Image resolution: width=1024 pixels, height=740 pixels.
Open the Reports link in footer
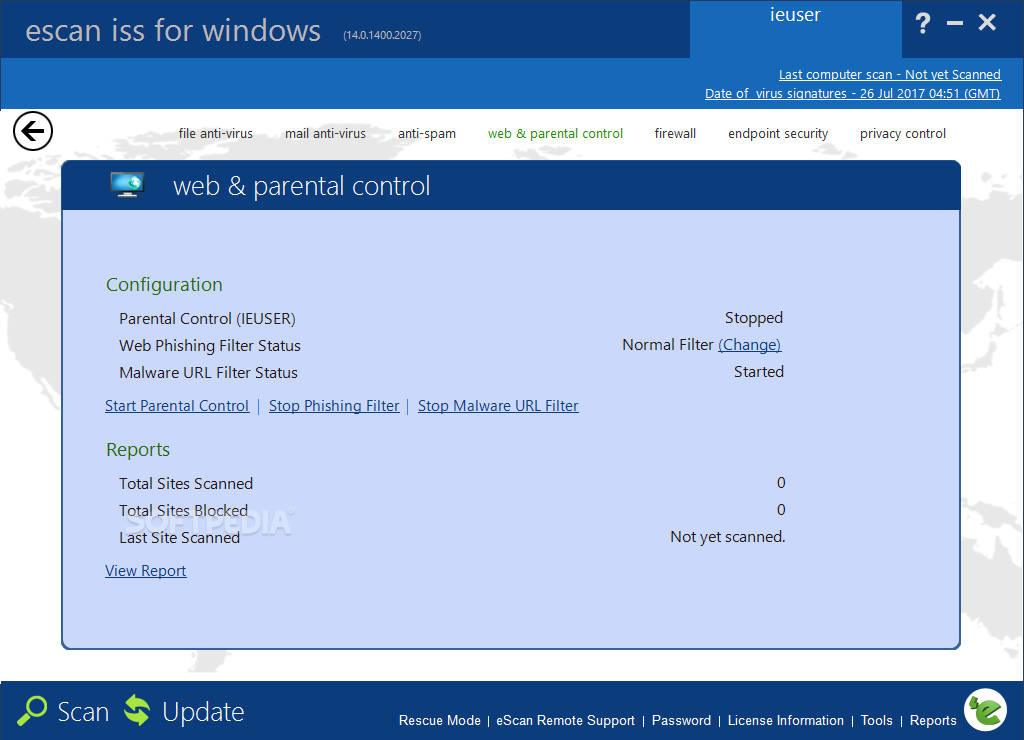pos(933,720)
